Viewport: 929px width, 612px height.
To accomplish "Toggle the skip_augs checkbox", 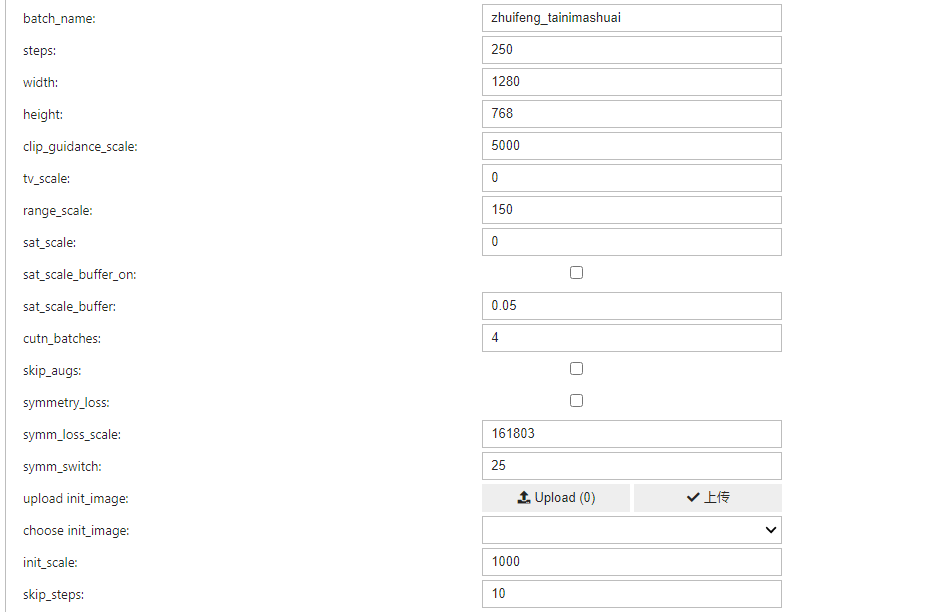I will [576, 368].
